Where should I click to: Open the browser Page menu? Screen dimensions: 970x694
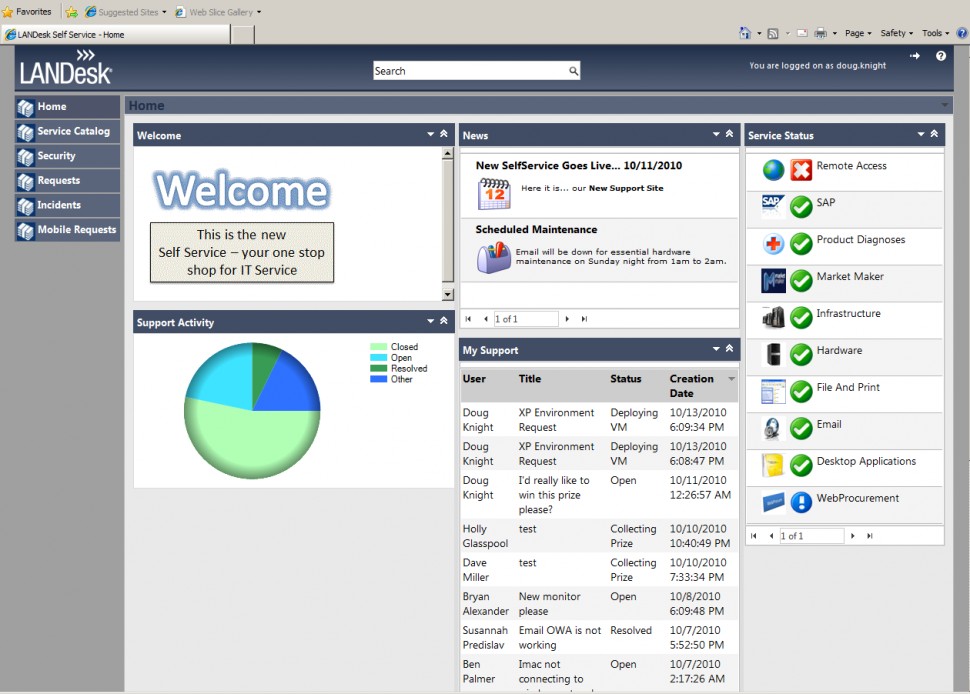pos(858,33)
